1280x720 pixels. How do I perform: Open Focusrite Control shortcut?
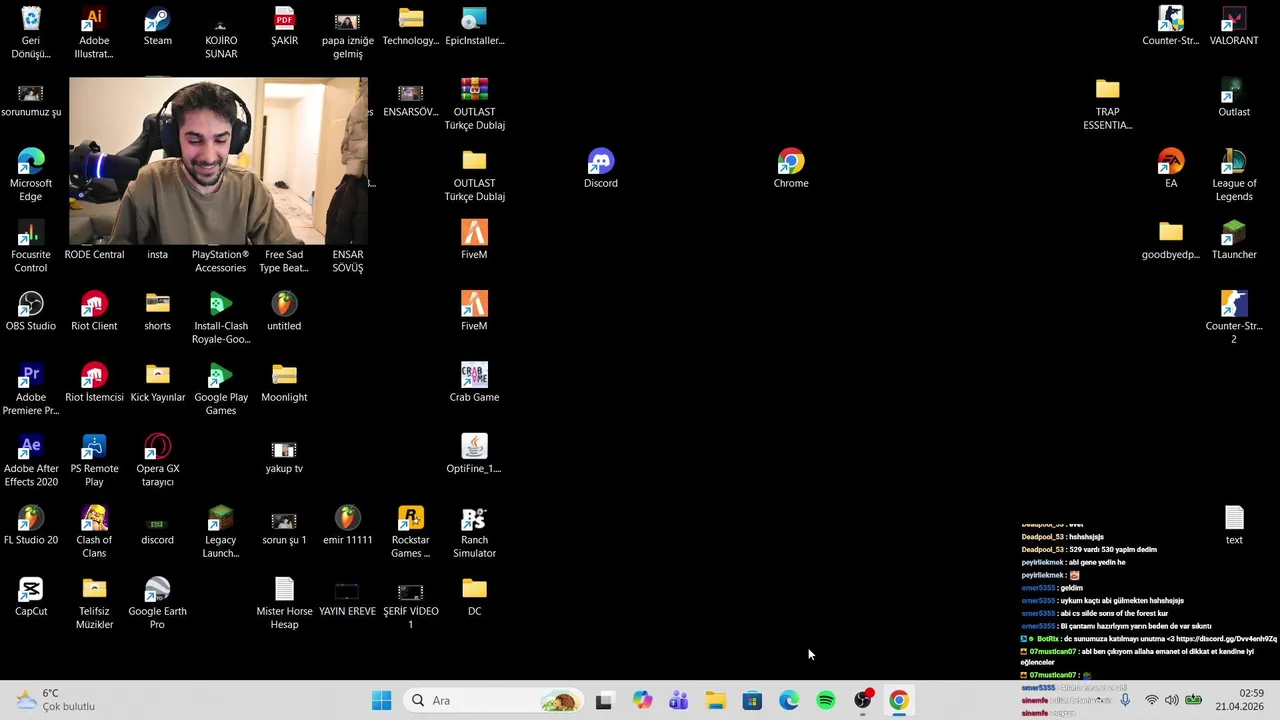[31, 247]
